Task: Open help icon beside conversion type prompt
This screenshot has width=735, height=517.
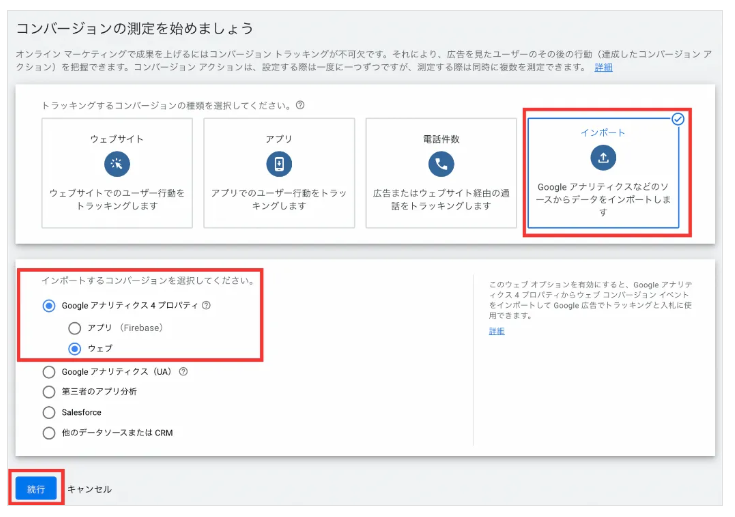Action: click(x=300, y=105)
